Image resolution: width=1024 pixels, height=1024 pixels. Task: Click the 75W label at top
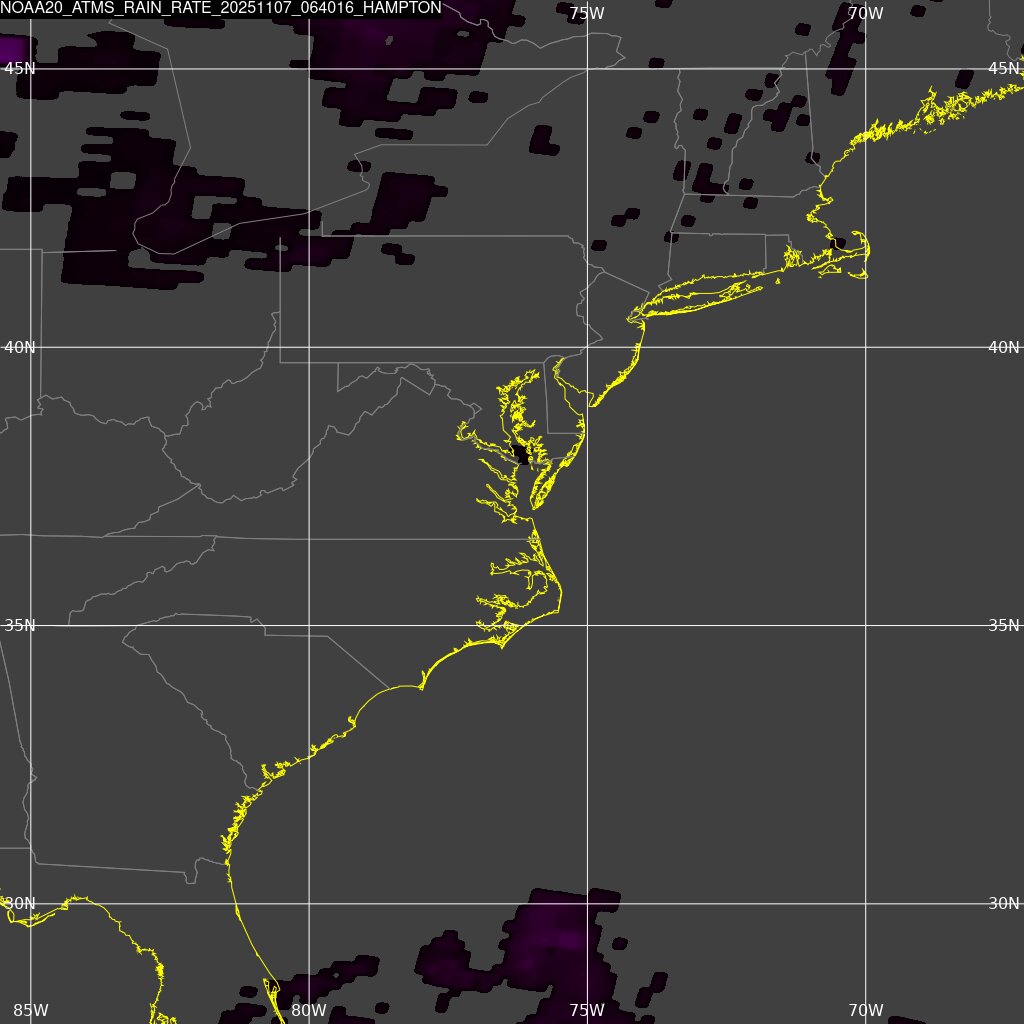pos(586,13)
